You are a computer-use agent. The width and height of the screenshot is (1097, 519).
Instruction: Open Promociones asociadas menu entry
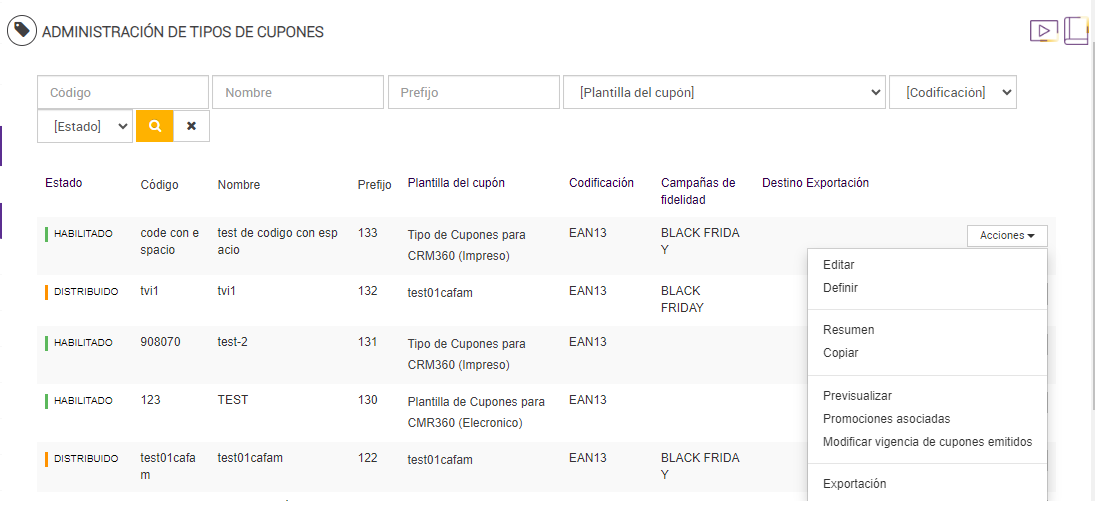(x=886, y=419)
